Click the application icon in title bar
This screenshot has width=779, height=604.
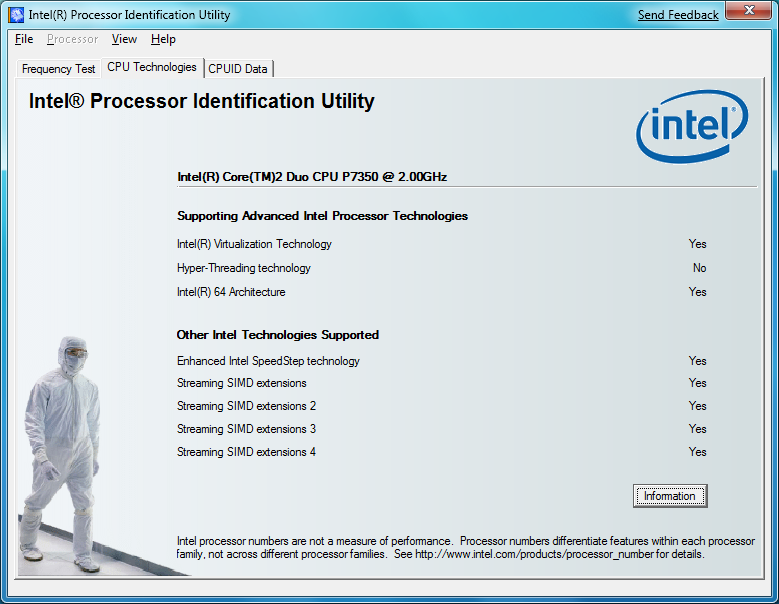16,15
